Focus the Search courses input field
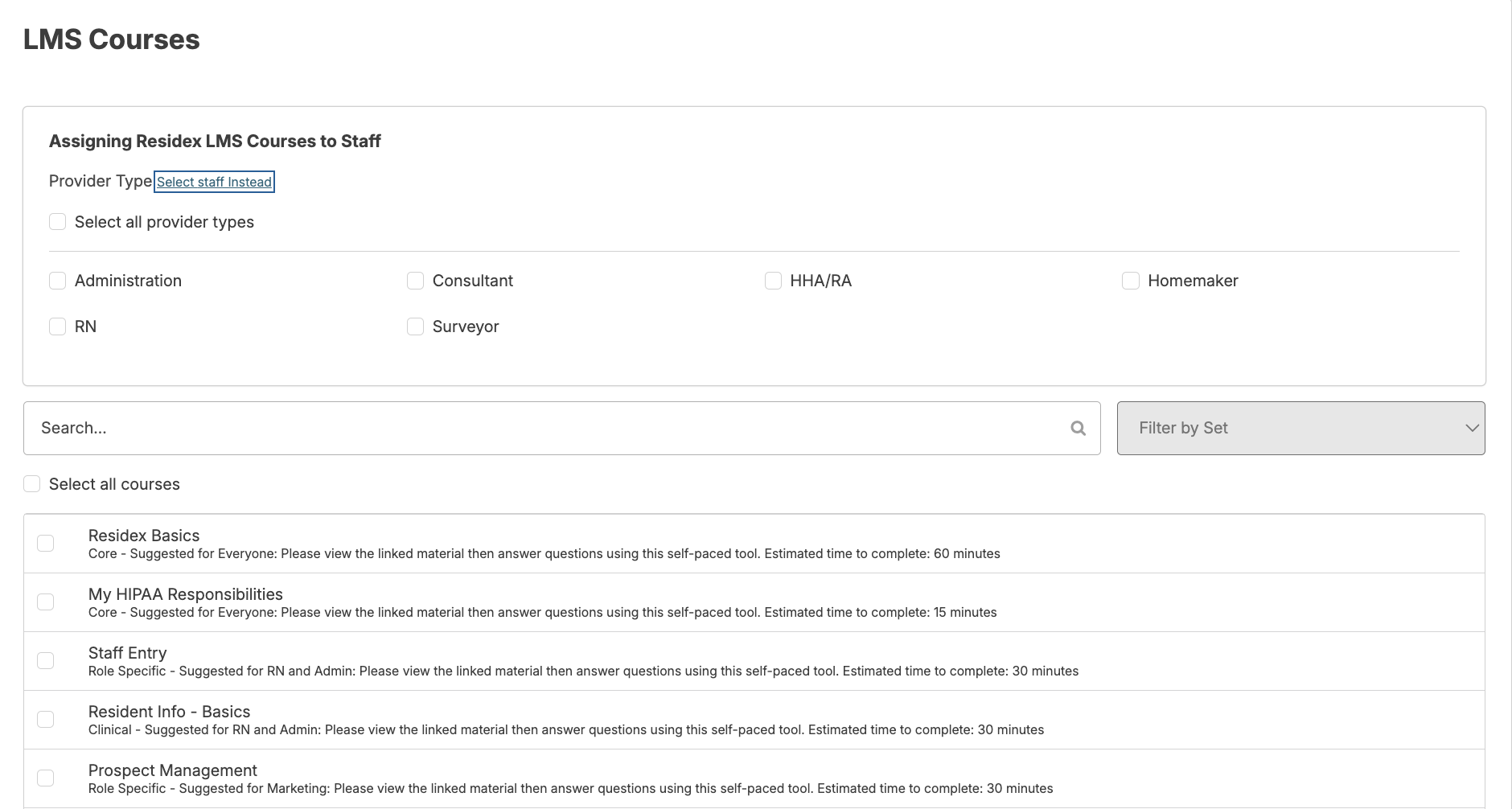Viewport: 1512px width, 809px height. (561, 428)
